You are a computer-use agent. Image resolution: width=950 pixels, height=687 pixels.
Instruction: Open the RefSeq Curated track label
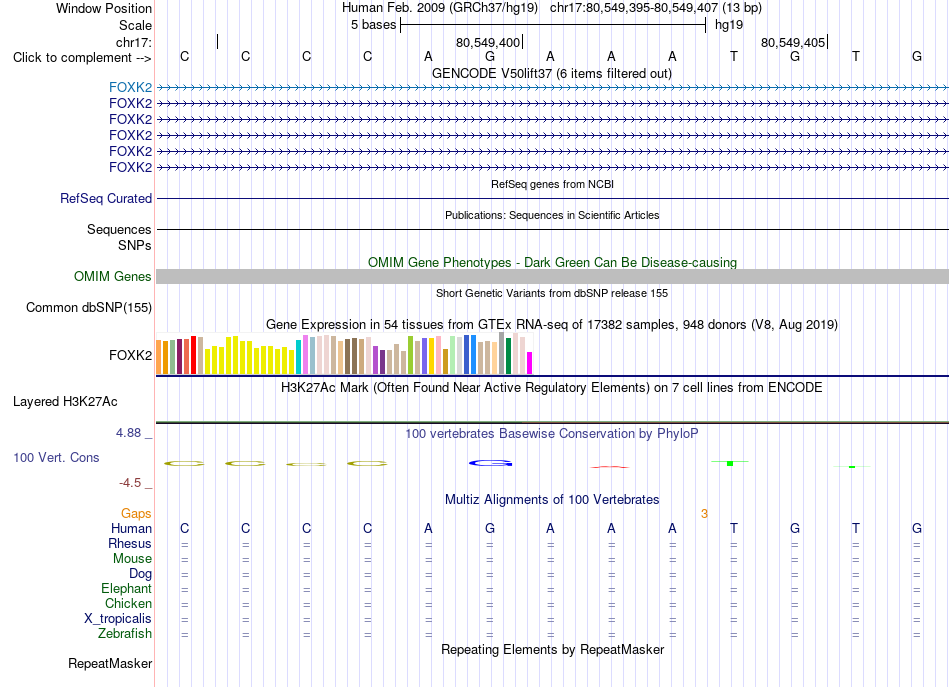tap(106, 198)
